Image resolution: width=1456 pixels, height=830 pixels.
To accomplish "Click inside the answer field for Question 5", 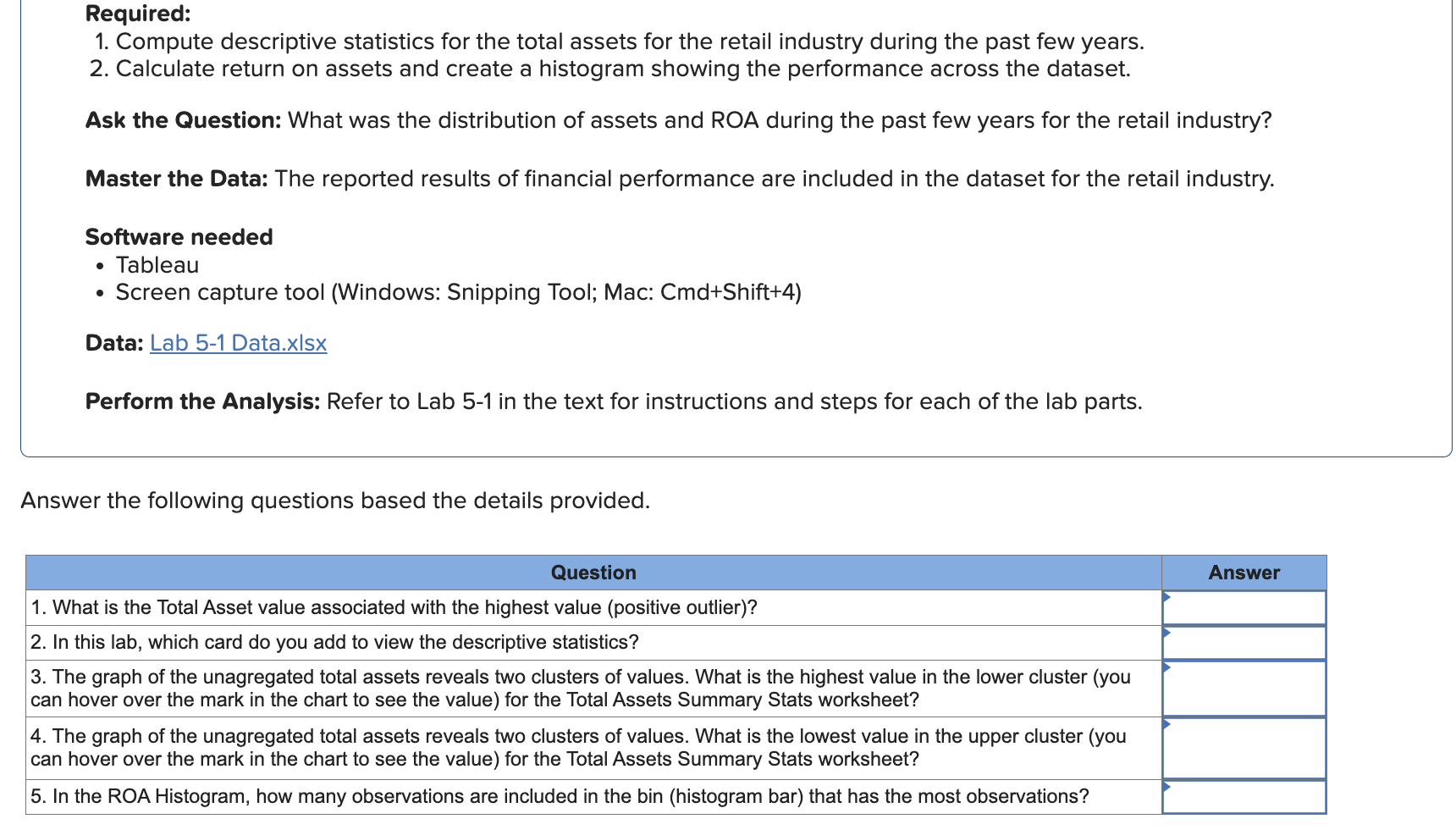I will 1243,797.
